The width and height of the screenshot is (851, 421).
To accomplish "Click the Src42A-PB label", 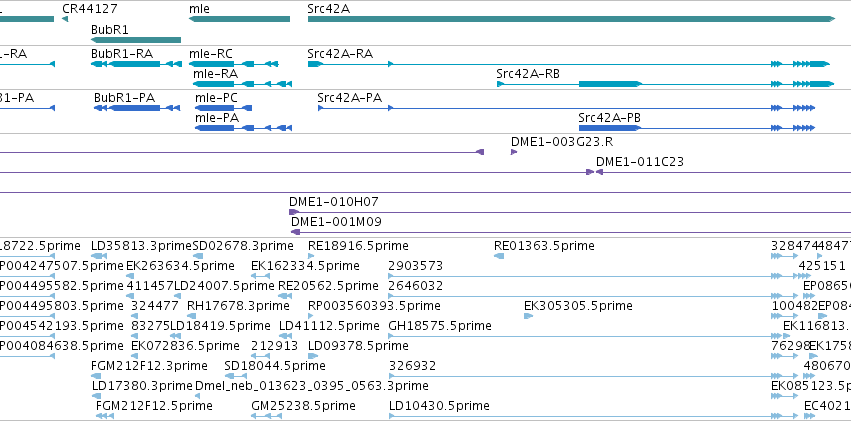I will [x=611, y=118].
